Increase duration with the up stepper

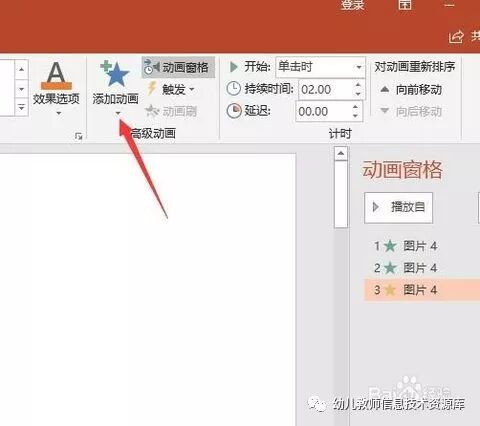coord(358,85)
